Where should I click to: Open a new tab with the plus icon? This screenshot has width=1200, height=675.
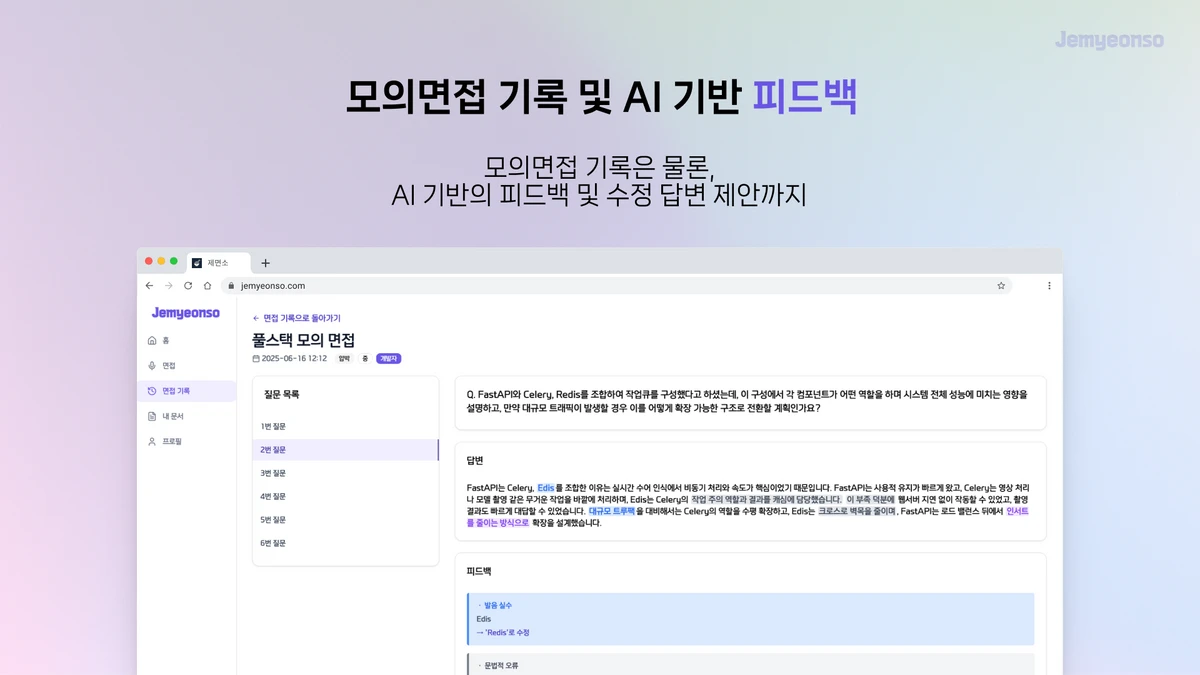coord(265,263)
